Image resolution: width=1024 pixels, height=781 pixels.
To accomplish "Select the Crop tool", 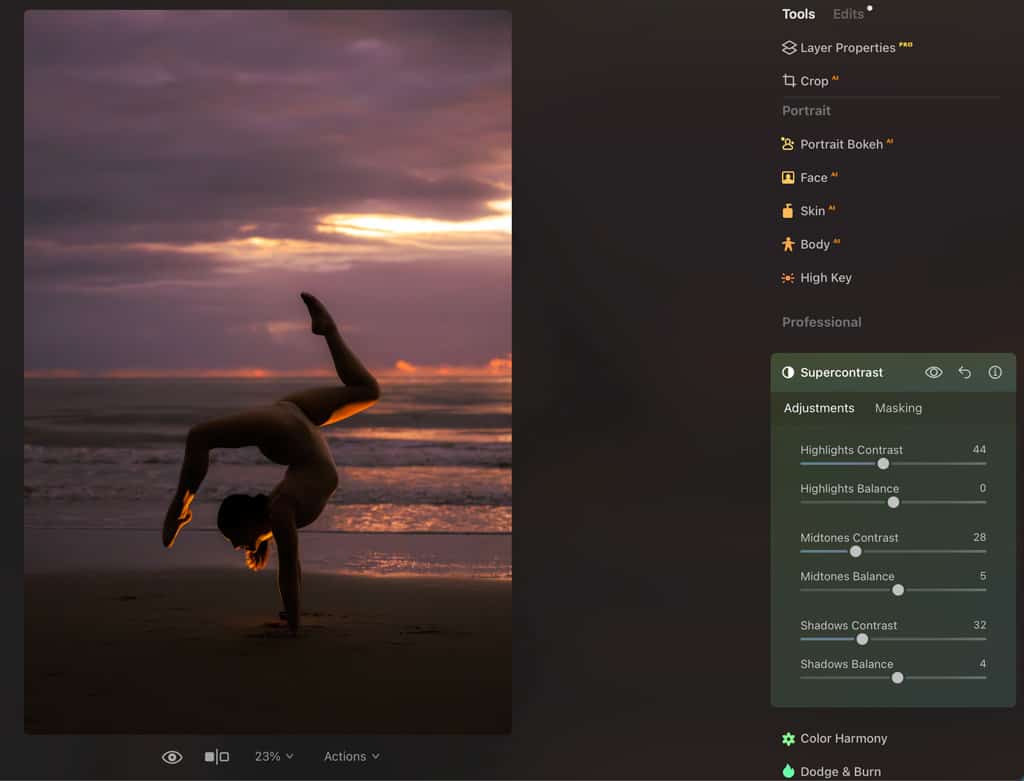I will (813, 81).
